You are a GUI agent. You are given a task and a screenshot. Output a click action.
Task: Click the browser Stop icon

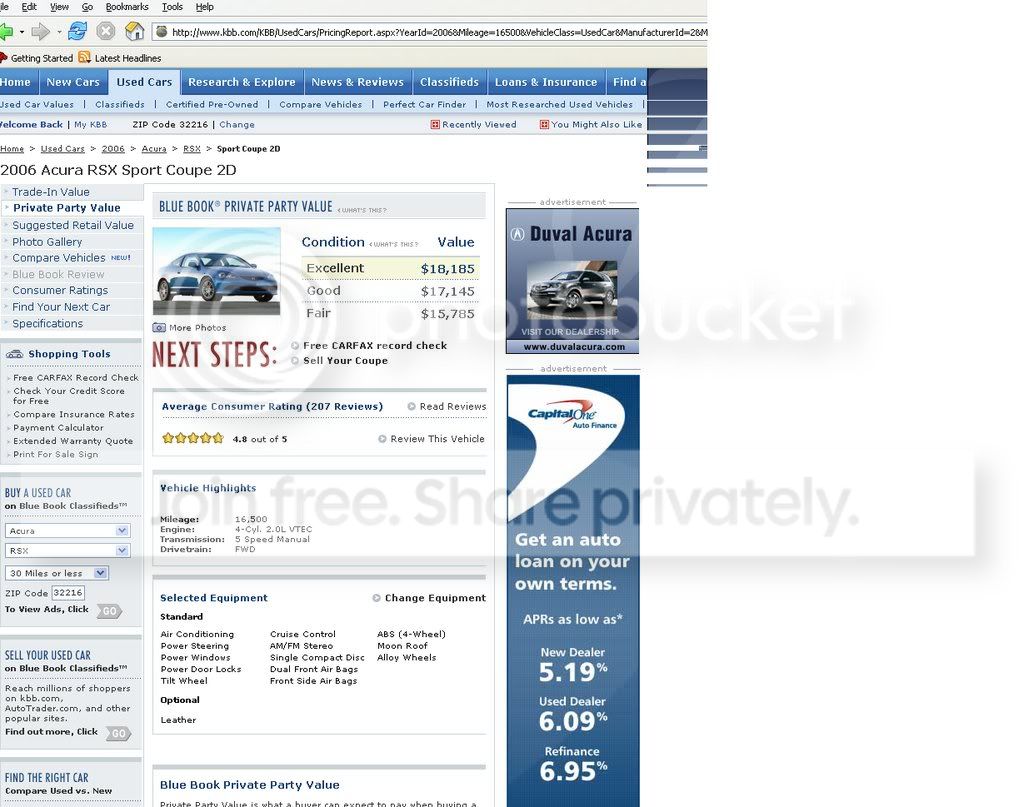coord(105,31)
